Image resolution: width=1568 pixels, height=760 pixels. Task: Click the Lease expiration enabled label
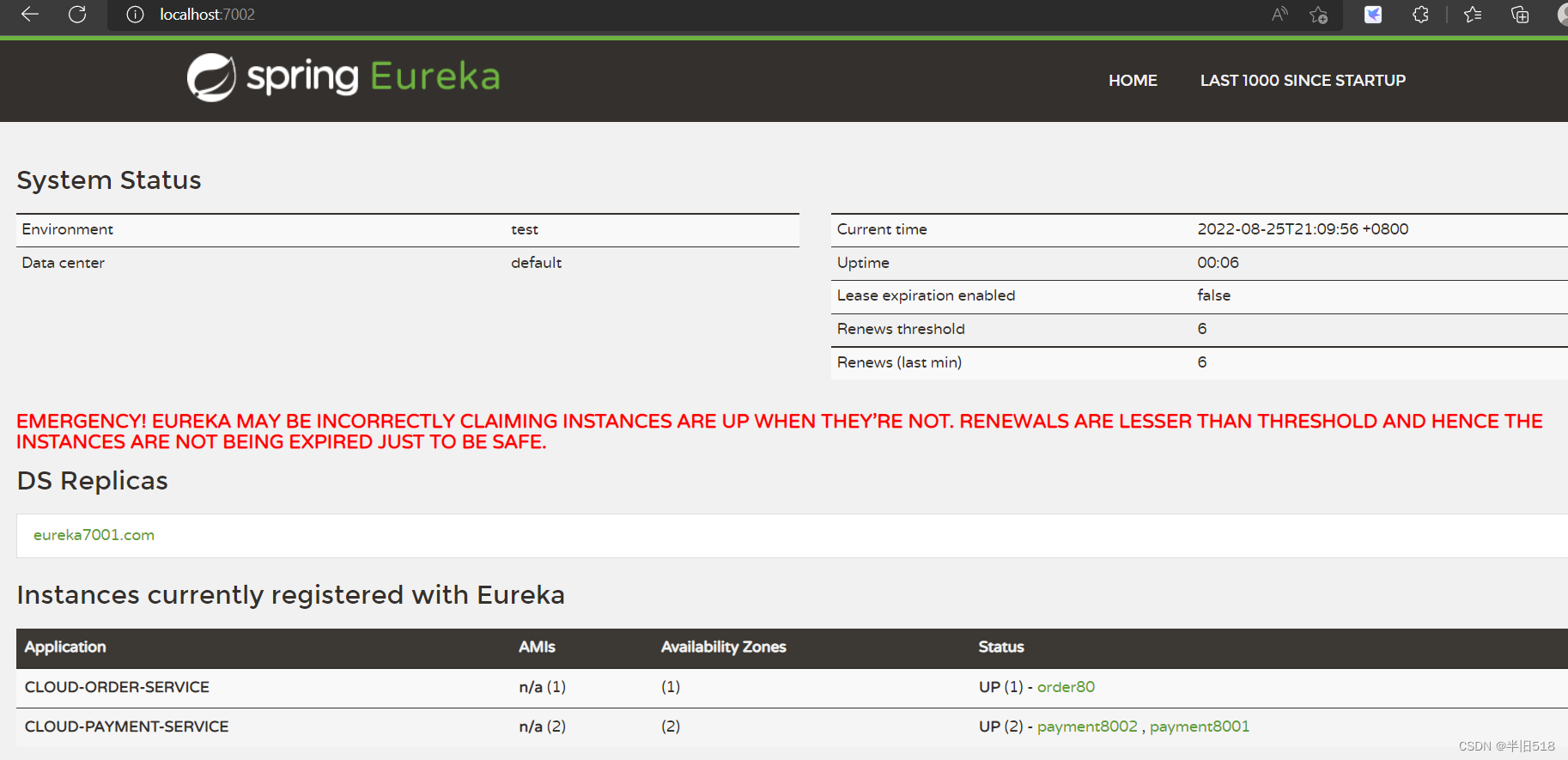pyautogui.click(x=926, y=295)
